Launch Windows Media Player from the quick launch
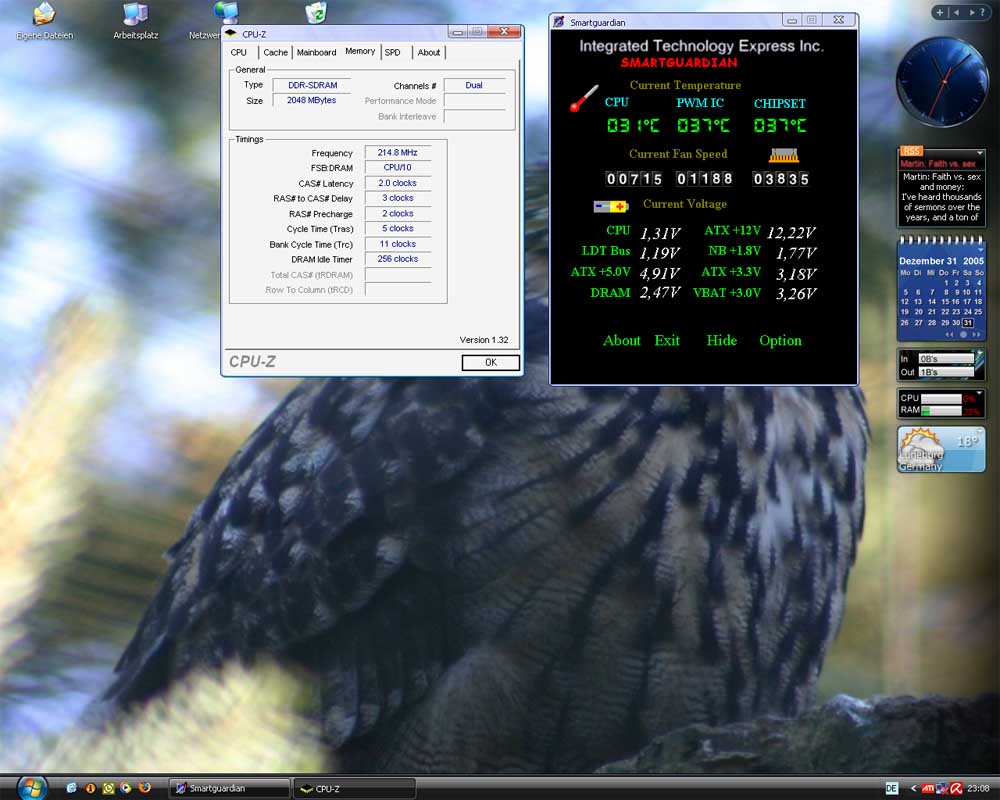 (126, 788)
